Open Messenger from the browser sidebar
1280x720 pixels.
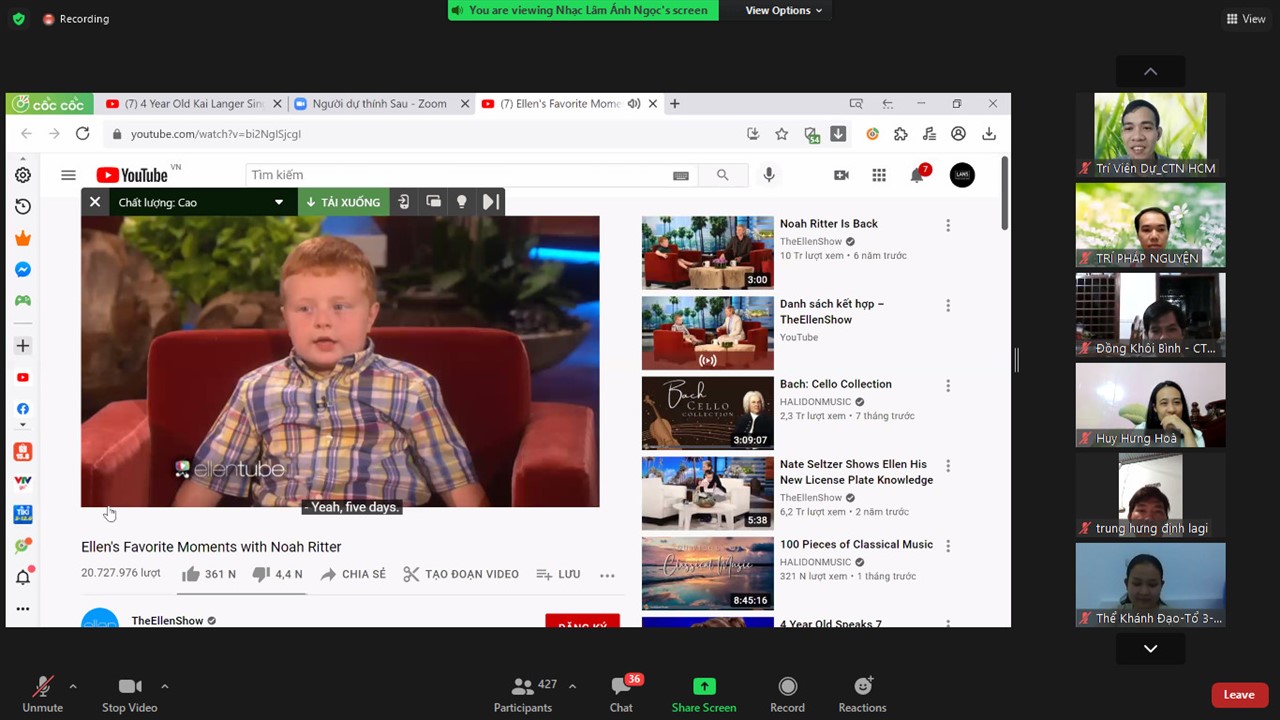click(23, 270)
